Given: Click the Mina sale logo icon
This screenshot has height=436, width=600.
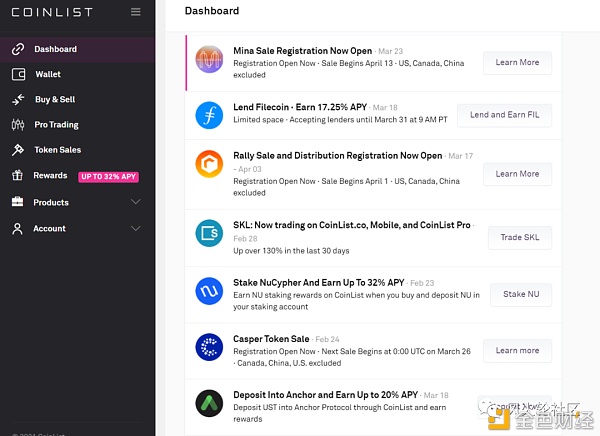Looking at the screenshot, I should tap(209, 59).
